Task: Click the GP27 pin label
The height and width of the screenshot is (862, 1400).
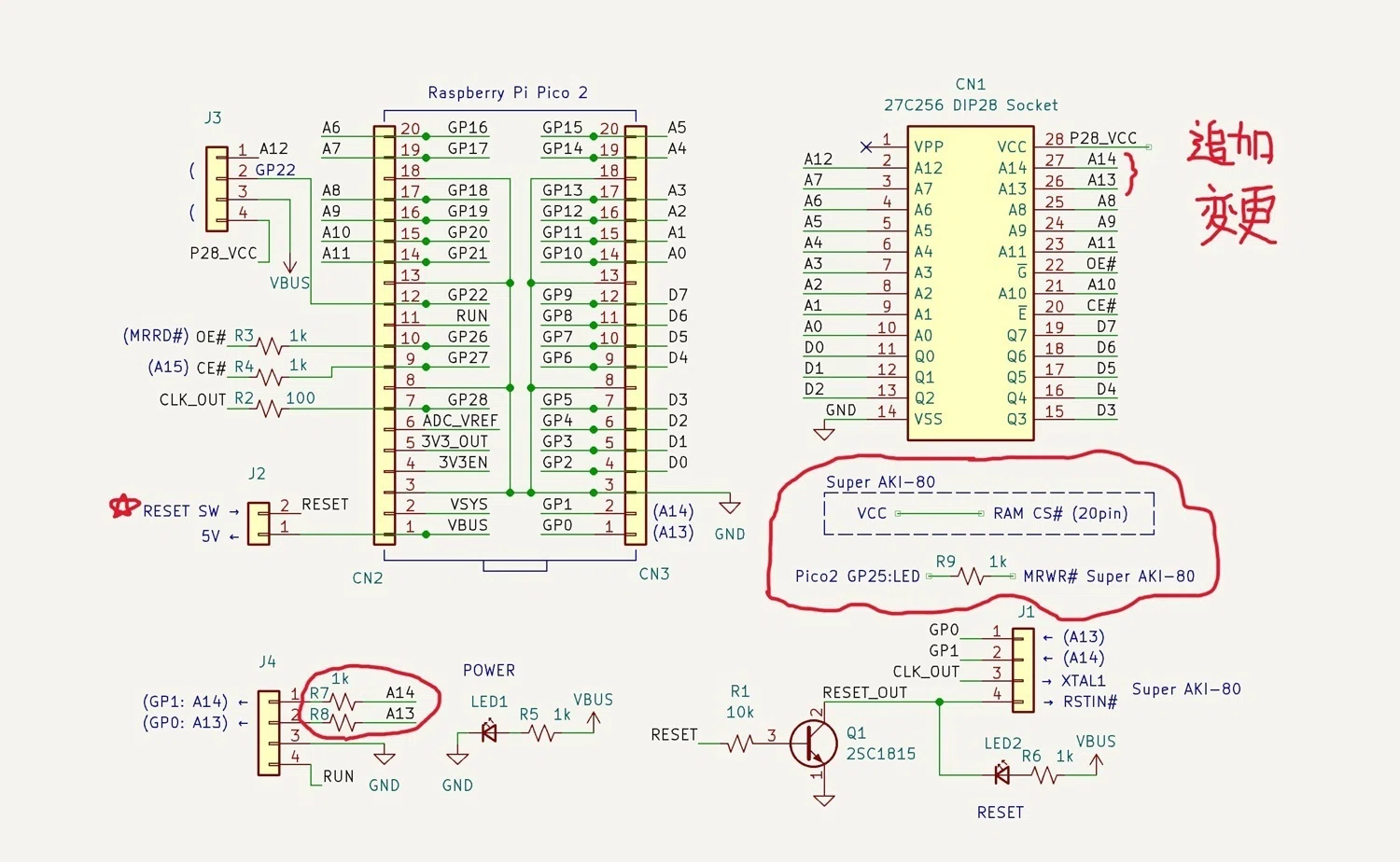Action: tap(468, 357)
